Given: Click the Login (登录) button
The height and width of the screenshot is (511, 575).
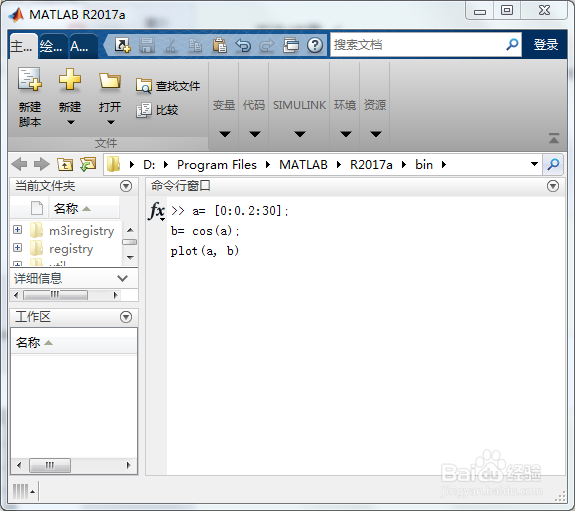Looking at the screenshot, I should point(546,45).
